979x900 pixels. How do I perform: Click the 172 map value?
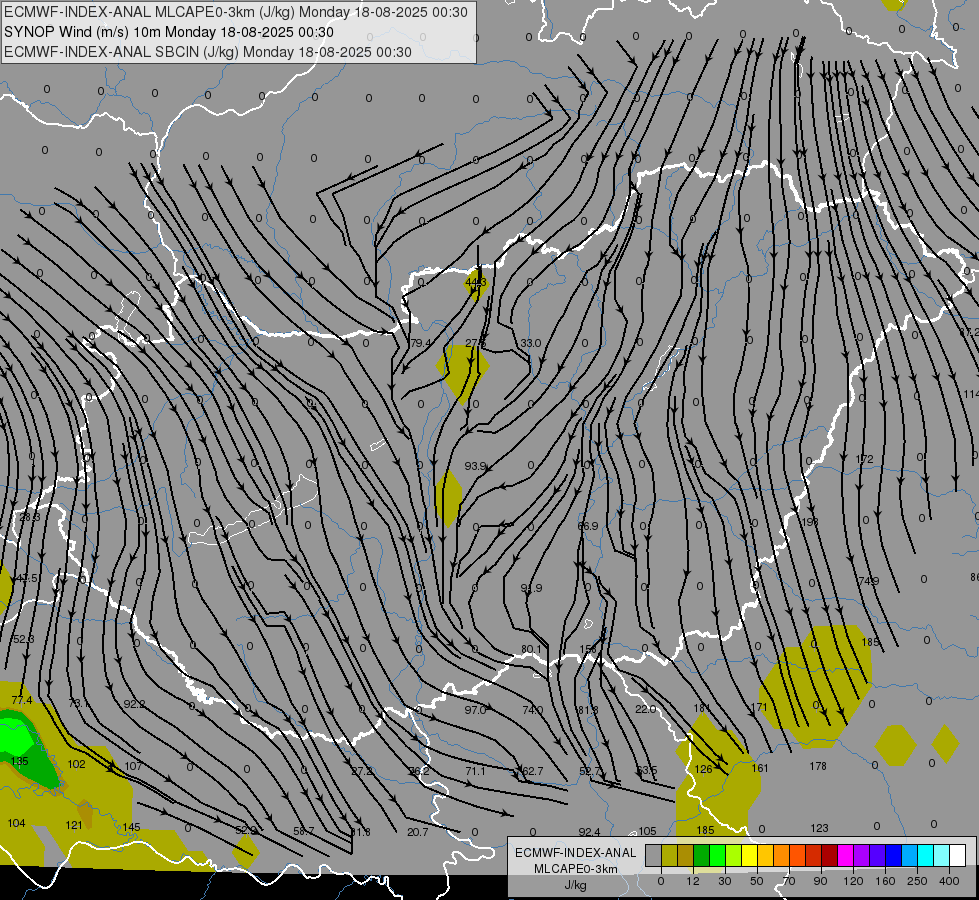point(864,459)
